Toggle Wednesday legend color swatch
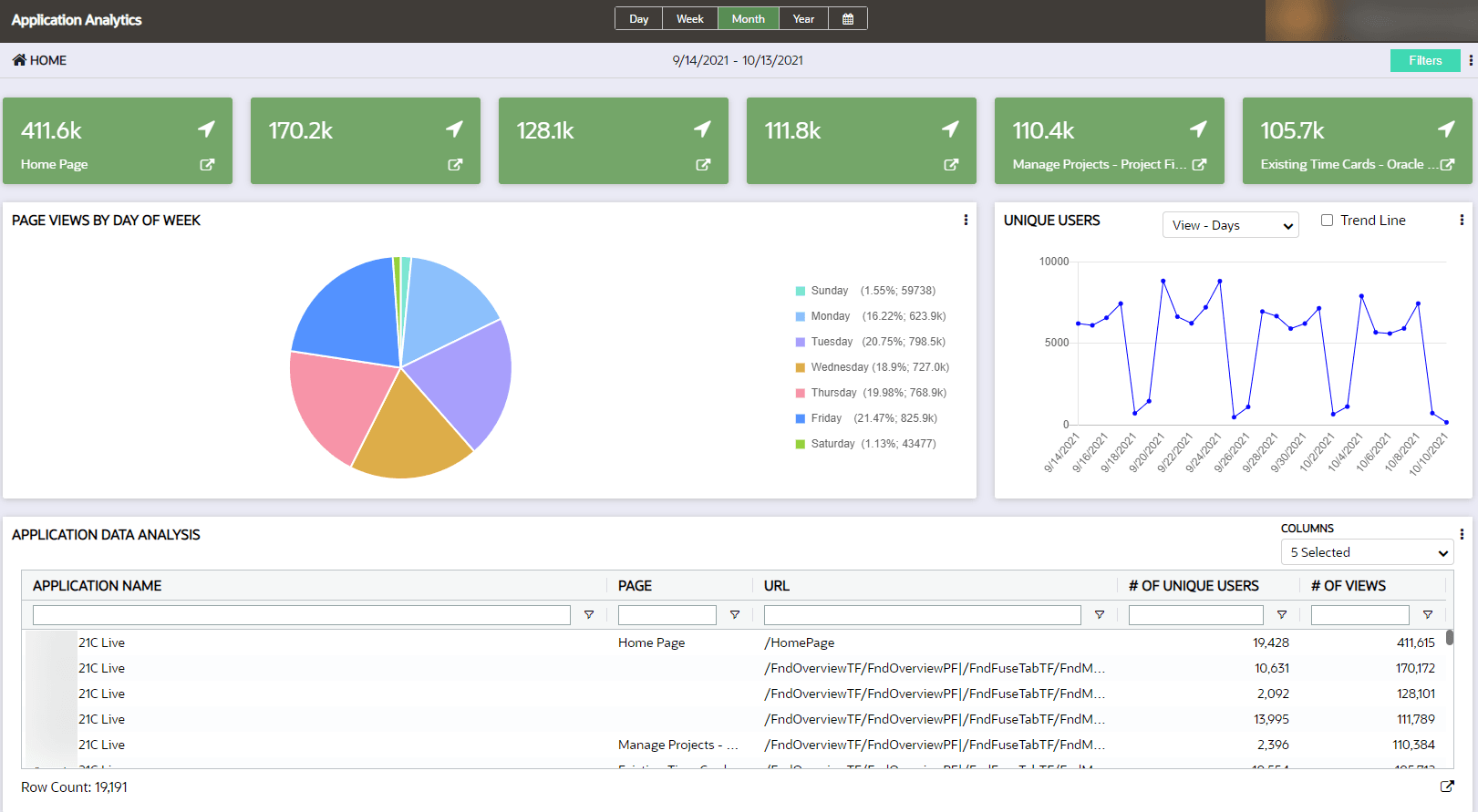The height and width of the screenshot is (812, 1478). tap(801, 367)
